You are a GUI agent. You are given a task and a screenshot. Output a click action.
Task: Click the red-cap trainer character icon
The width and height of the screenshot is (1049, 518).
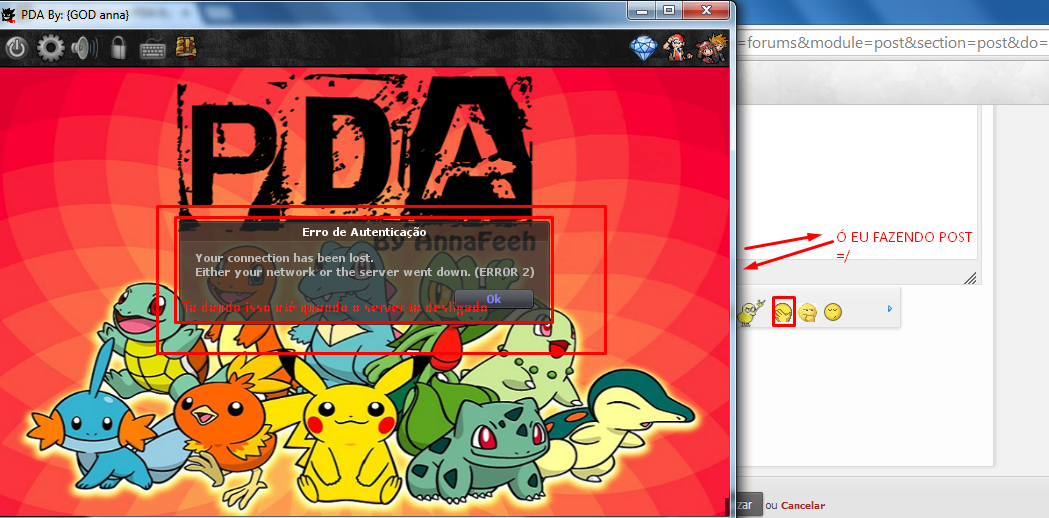click(x=678, y=48)
